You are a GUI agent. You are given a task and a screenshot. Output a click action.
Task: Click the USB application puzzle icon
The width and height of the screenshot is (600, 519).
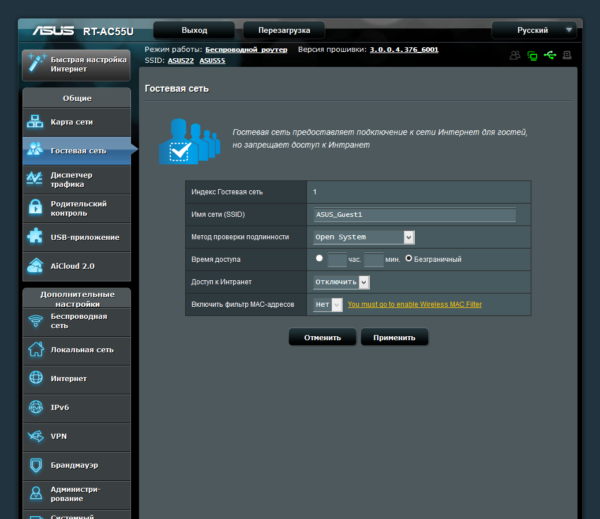point(35,236)
